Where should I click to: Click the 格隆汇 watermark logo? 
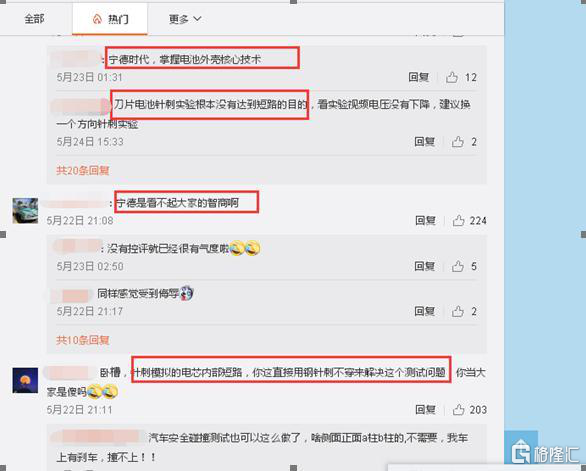tap(545, 454)
